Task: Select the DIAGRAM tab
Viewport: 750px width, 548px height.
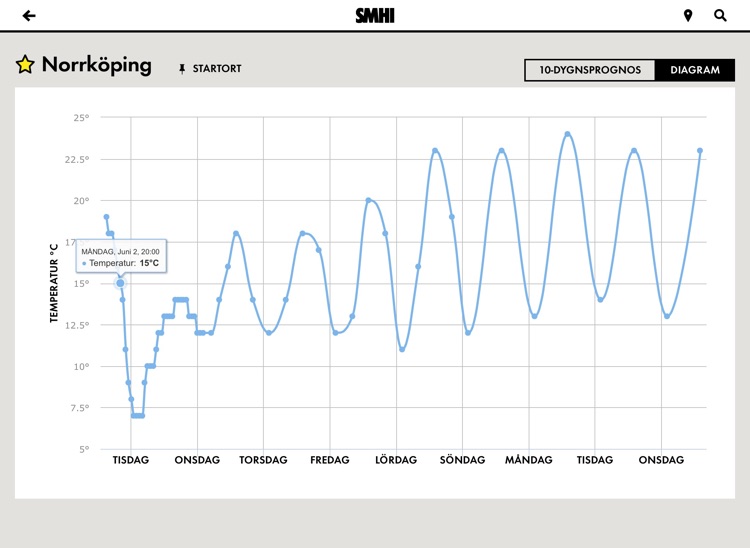Action: coord(695,70)
